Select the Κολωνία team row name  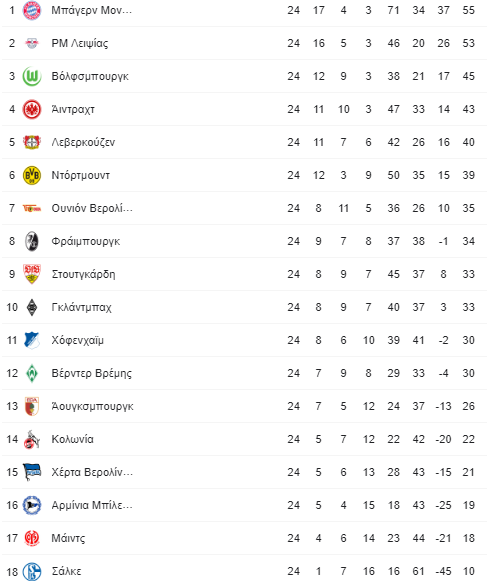[73, 439]
